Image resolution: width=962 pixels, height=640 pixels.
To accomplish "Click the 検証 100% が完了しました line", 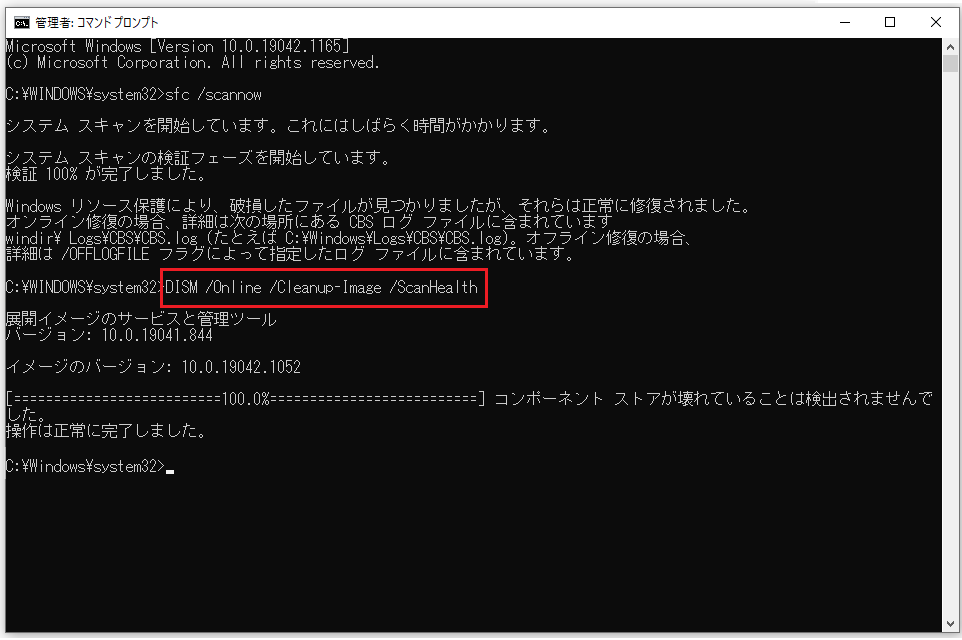I will (98, 174).
